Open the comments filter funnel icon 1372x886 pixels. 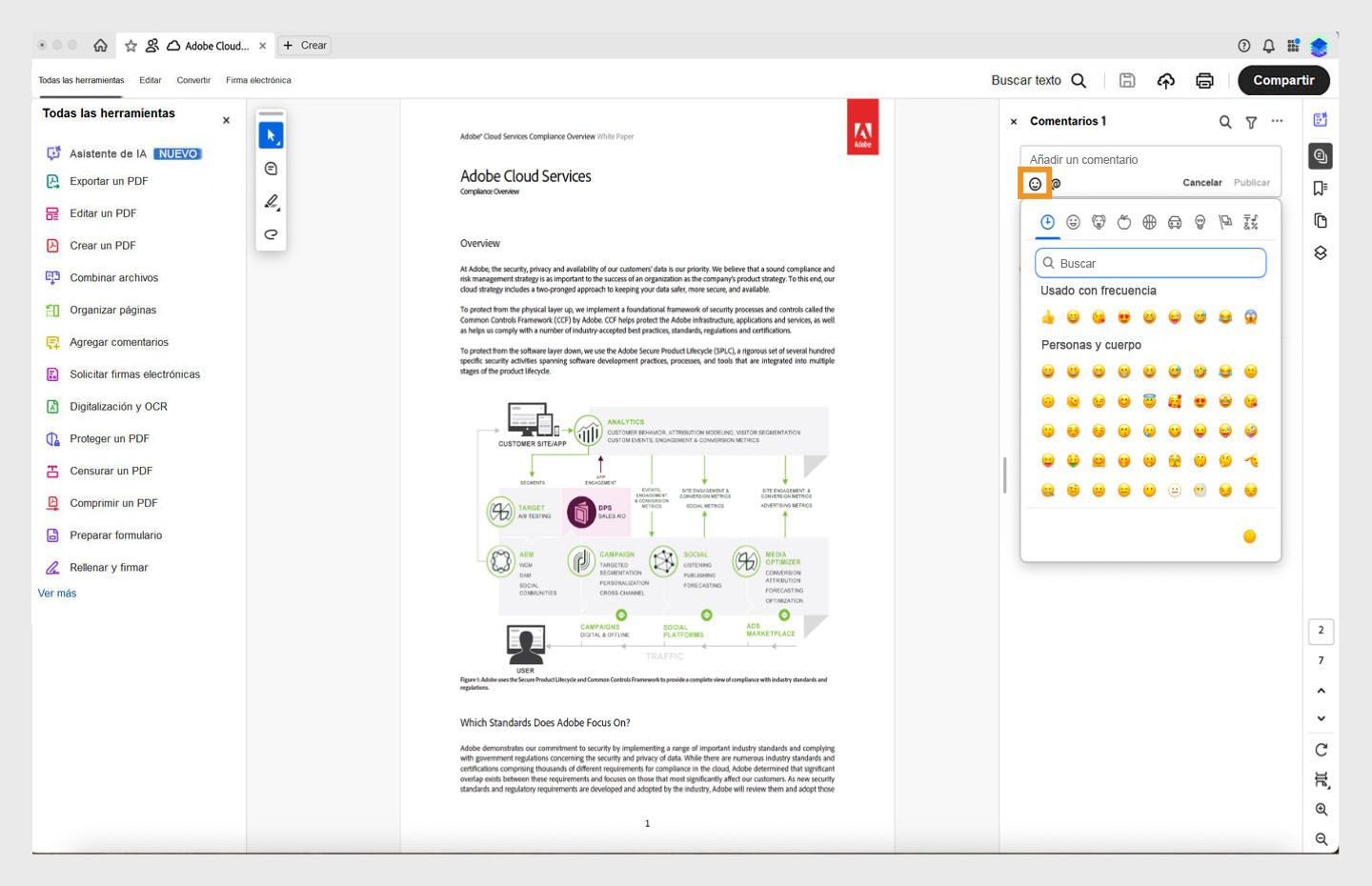pos(1251,122)
